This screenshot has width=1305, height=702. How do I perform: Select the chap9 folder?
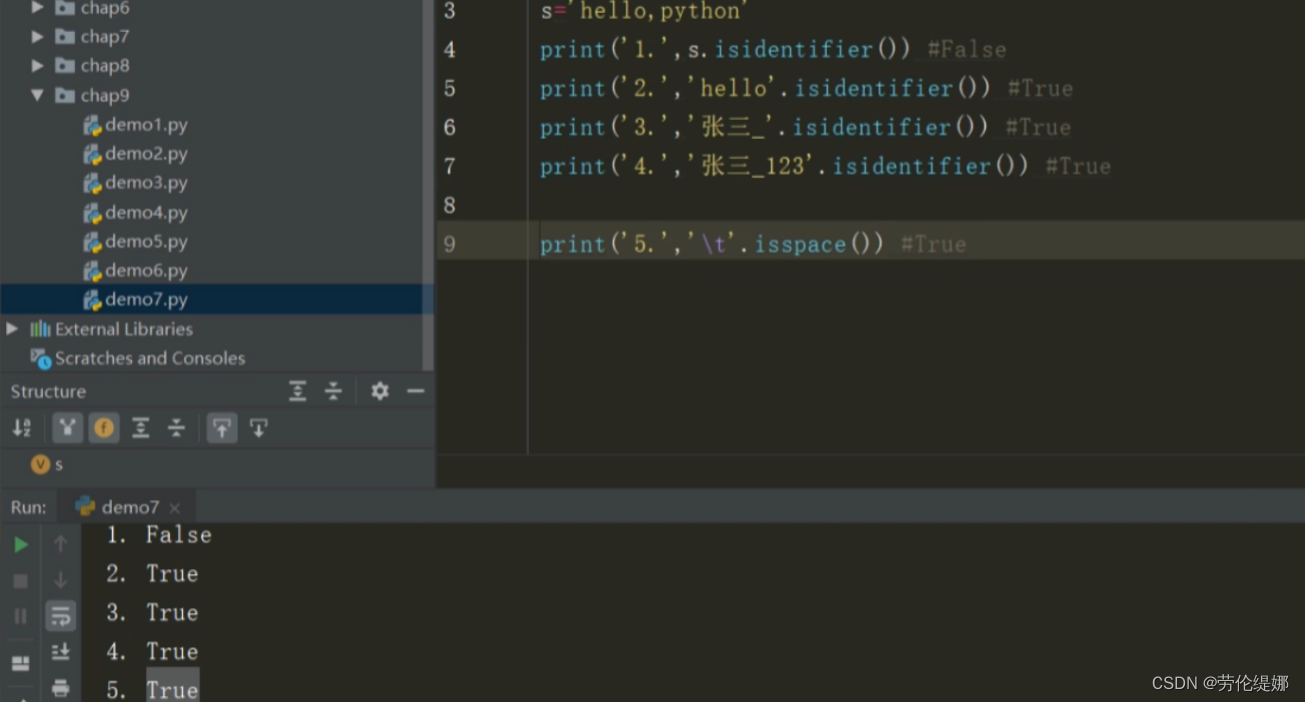tap(104, 95)
